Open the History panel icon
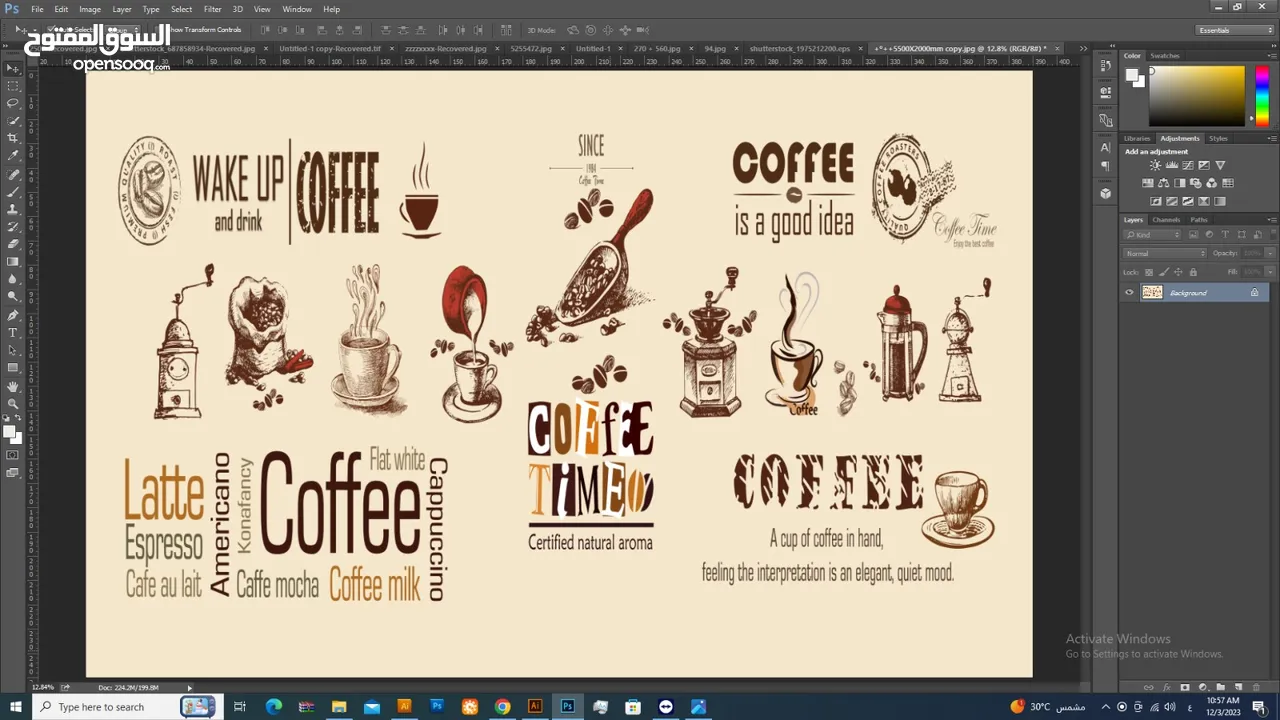Viewport: 1280px width, 720px height. (1105, 66)
